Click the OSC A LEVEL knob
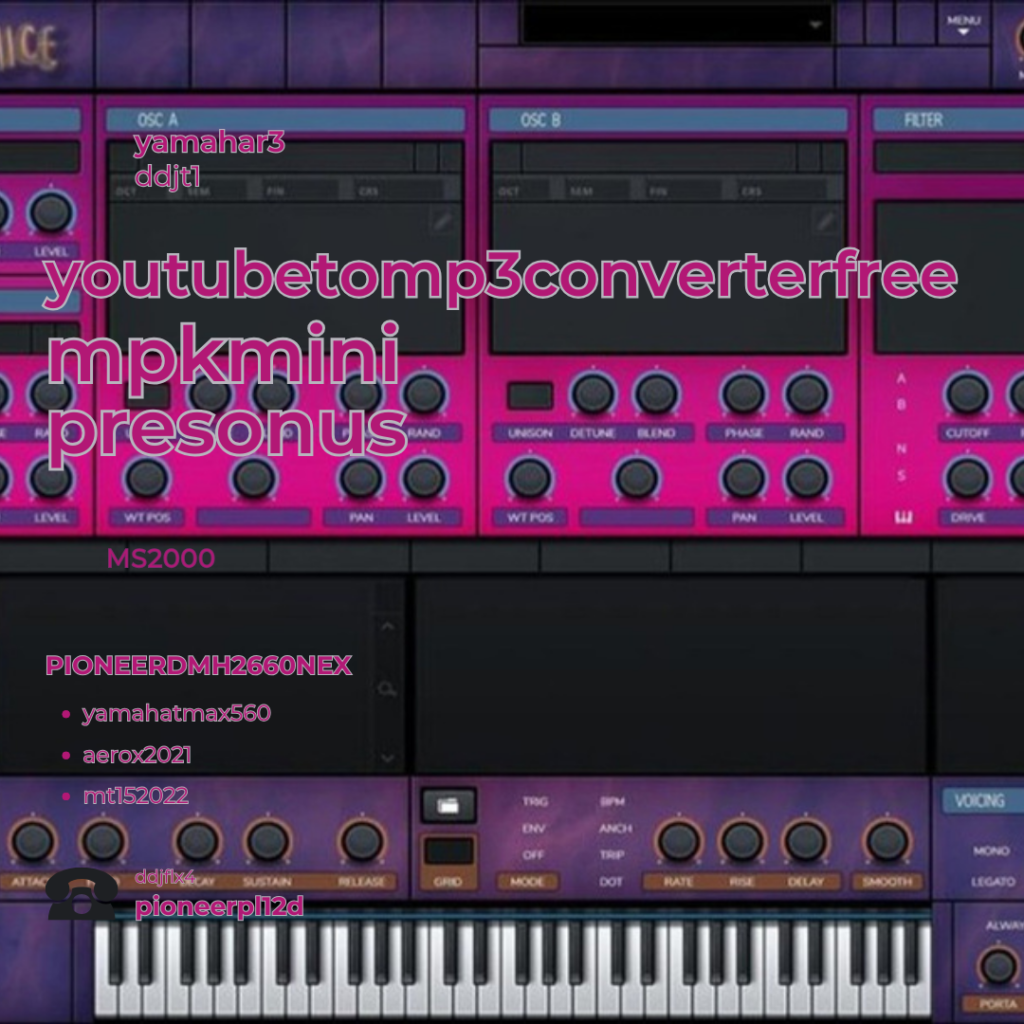 [424, 478]
